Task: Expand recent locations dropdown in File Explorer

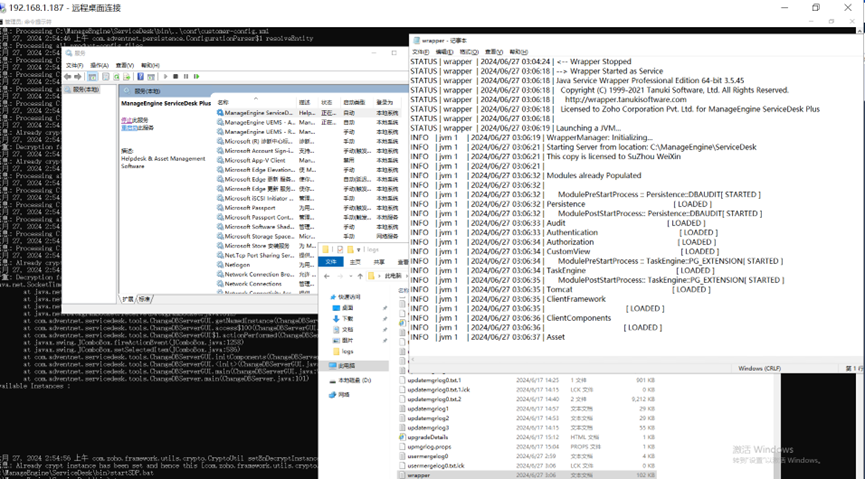Action: coord(350,276)
